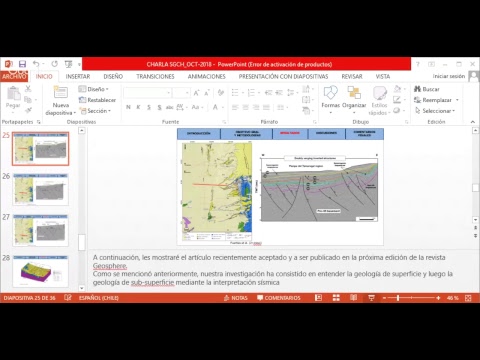
Task: Click the Buscar find button
Action: click(427, 89)
